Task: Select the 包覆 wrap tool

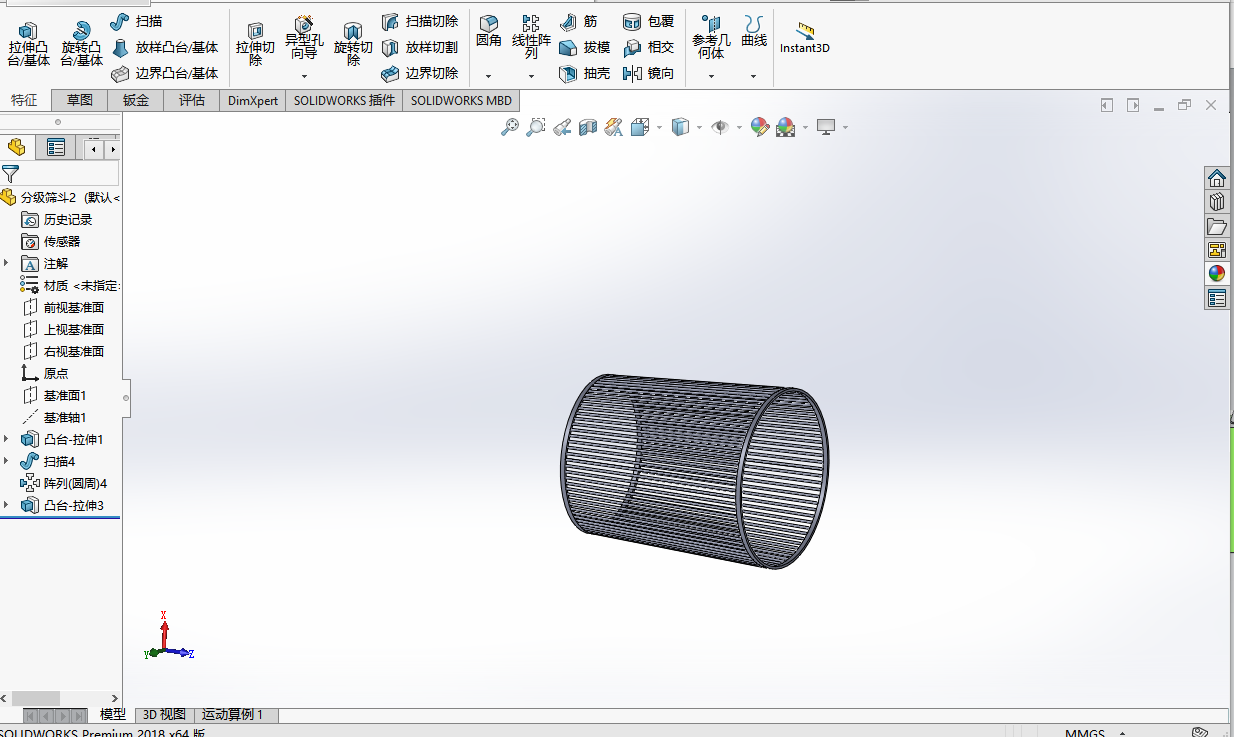Action: [x=648, y=21]
